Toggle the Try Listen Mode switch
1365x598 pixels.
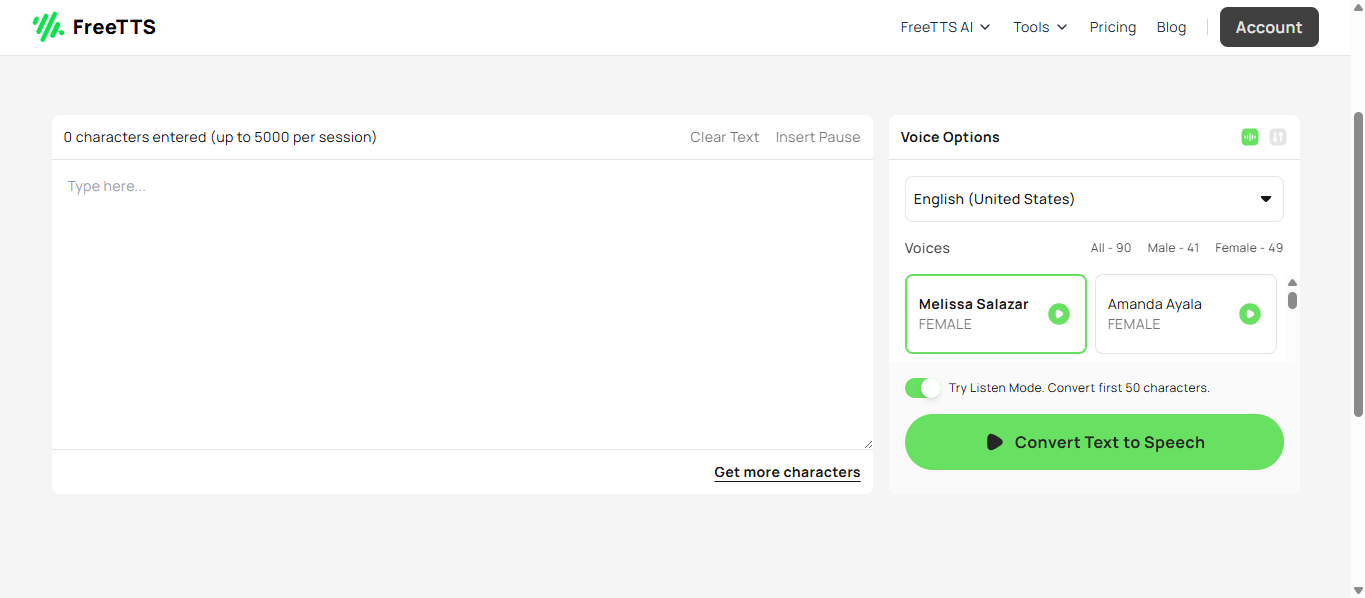click(923, 388)
